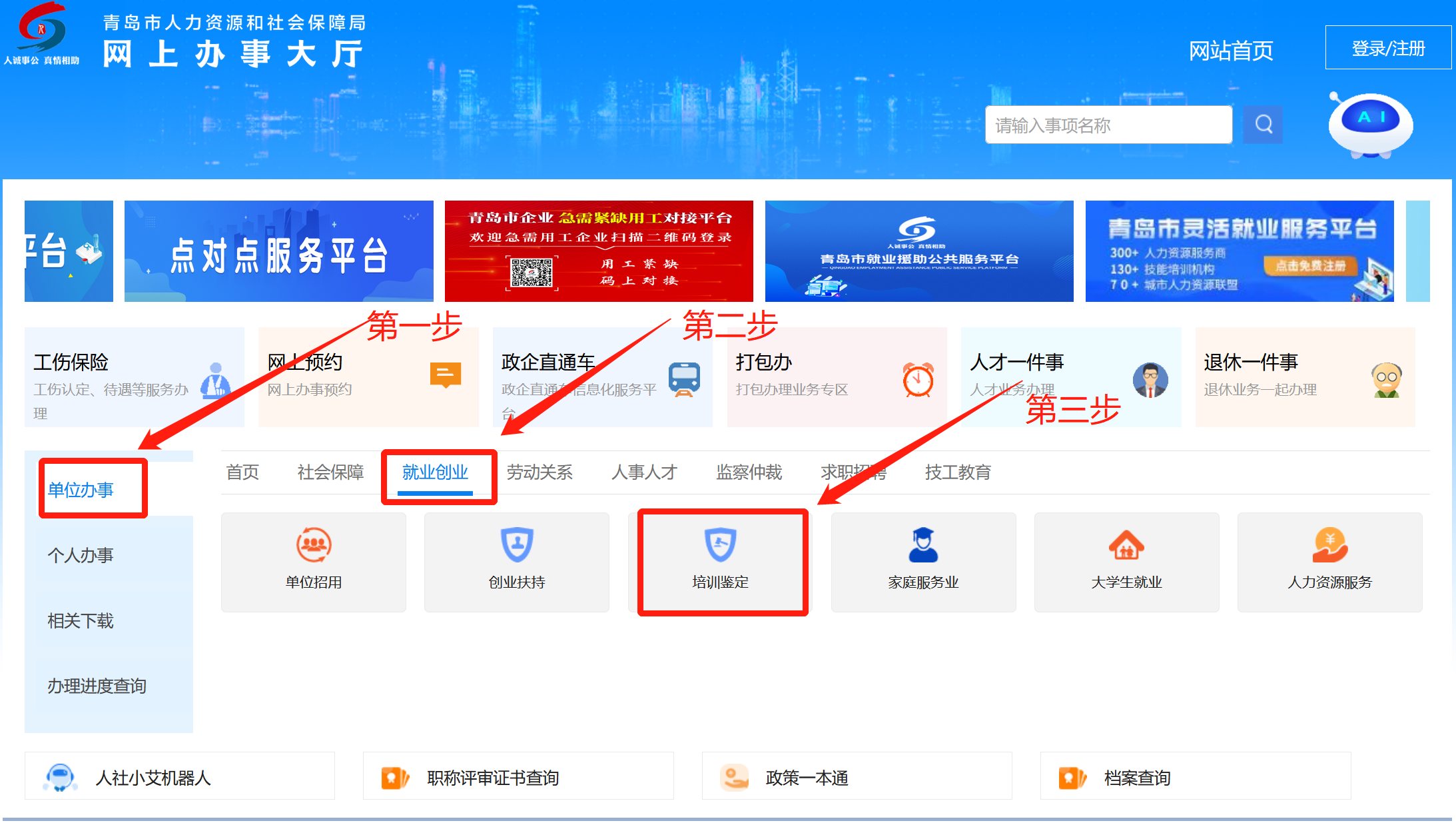
Task: Select 单位办事 in left sidebar
Action: (81, 490)
